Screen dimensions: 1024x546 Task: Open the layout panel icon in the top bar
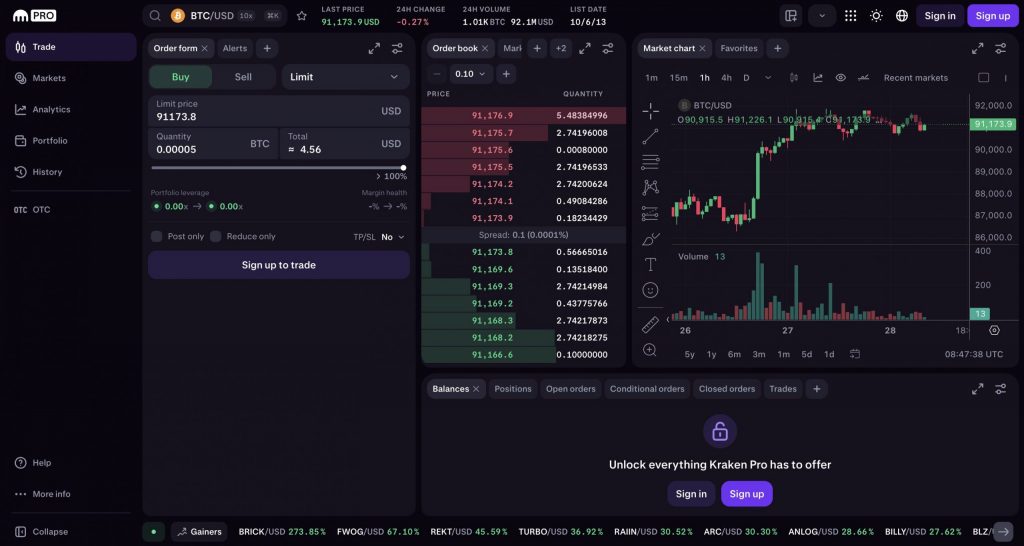pyautogui.click(x=791, y=16)
